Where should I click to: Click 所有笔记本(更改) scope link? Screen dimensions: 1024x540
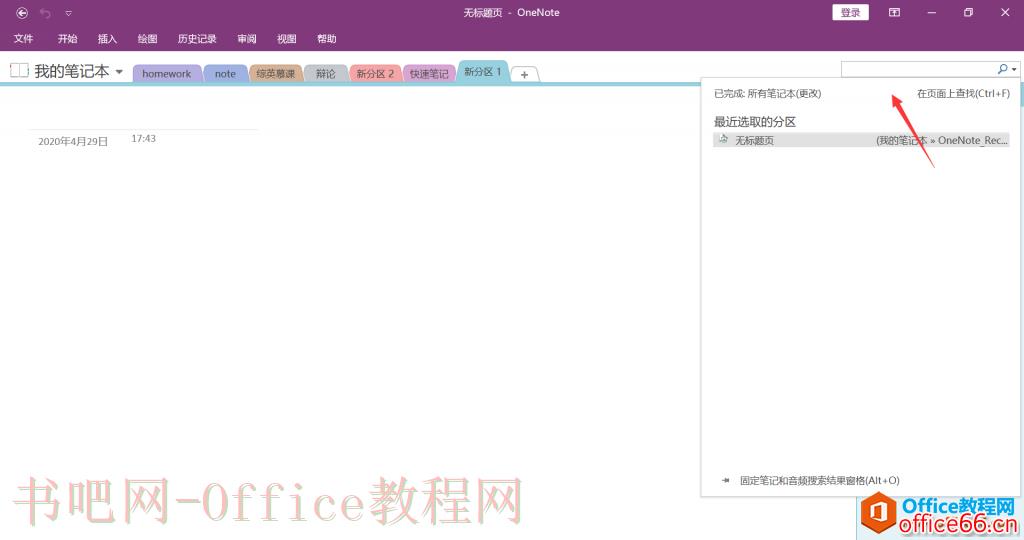pyautogui.click(x=784, y=93)
